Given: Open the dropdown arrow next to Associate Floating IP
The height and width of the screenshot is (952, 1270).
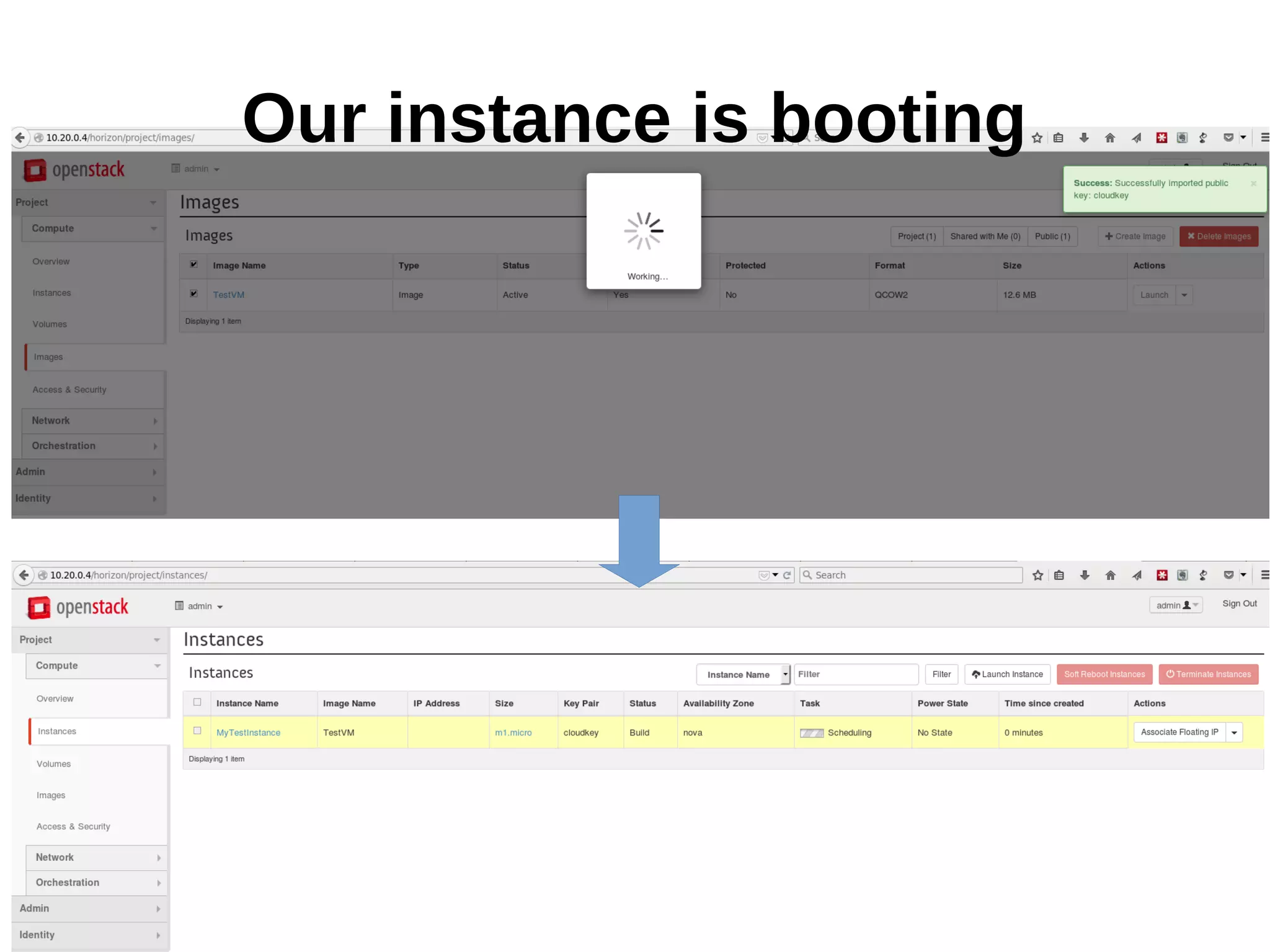Looking at the screenshot, I should (1234, 732).
